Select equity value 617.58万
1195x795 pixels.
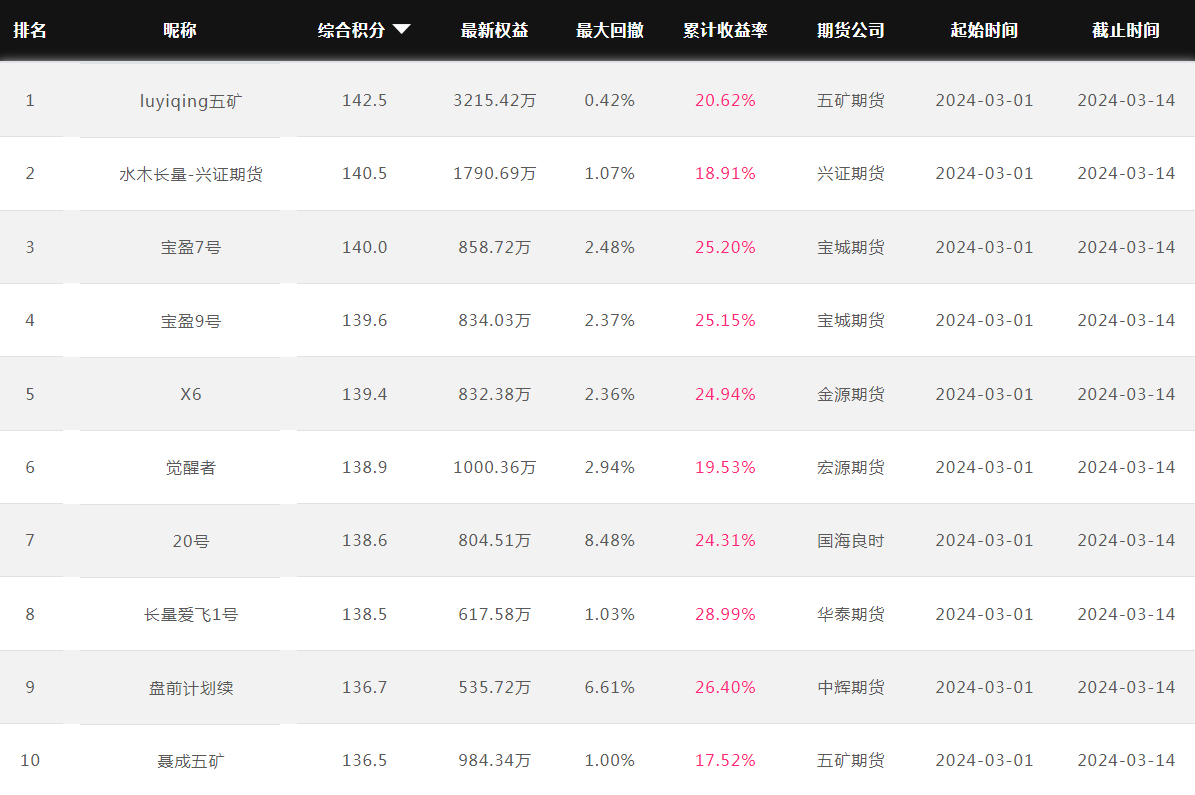(495, 614)
